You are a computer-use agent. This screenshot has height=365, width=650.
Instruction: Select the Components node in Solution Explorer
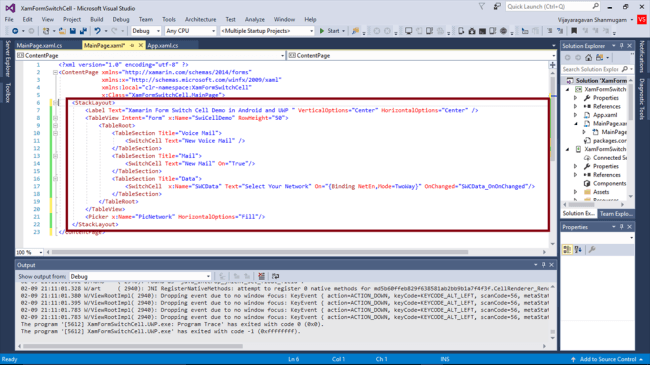(x=605, y=183)
